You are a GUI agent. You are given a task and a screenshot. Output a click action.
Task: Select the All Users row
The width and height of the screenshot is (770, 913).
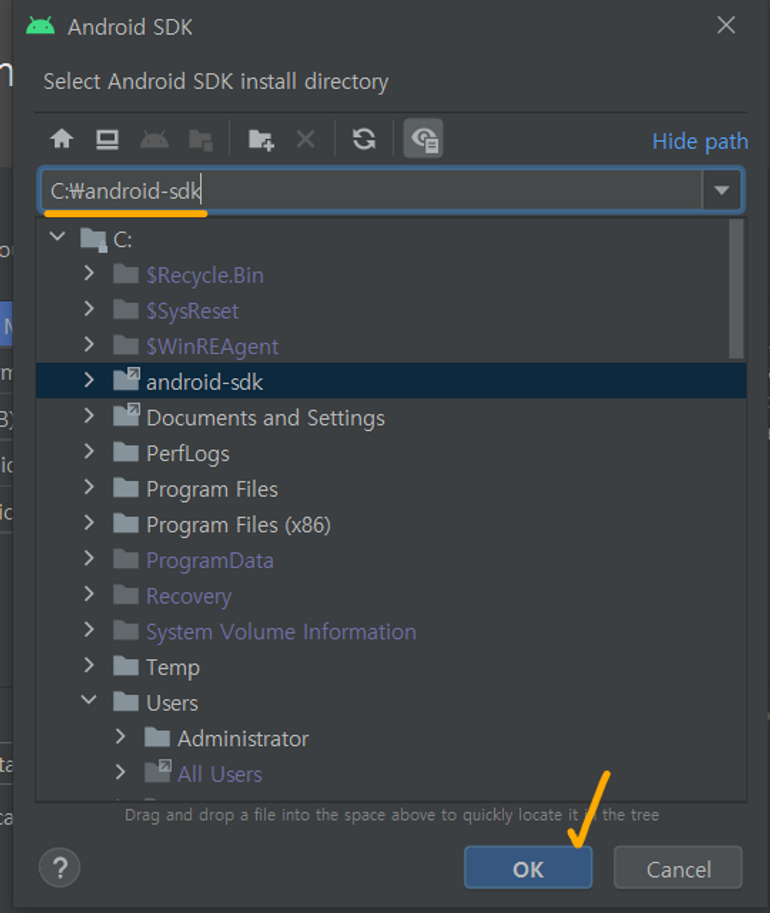tap(391, 774)
